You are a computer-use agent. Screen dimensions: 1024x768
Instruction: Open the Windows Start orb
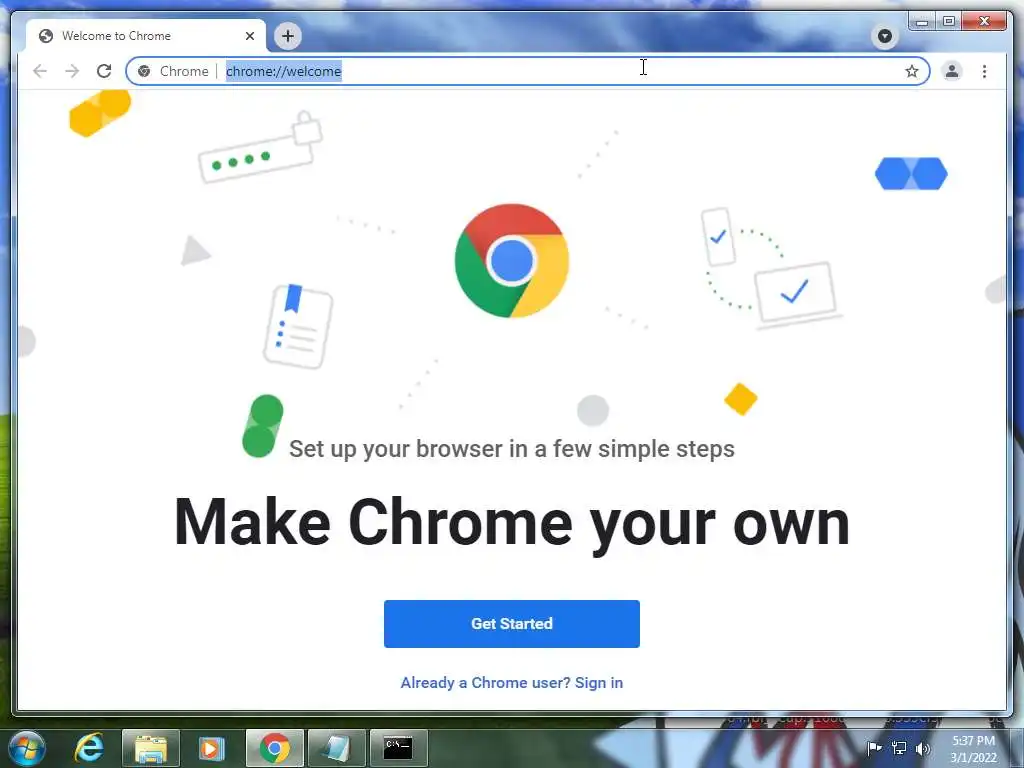[27, 748]
